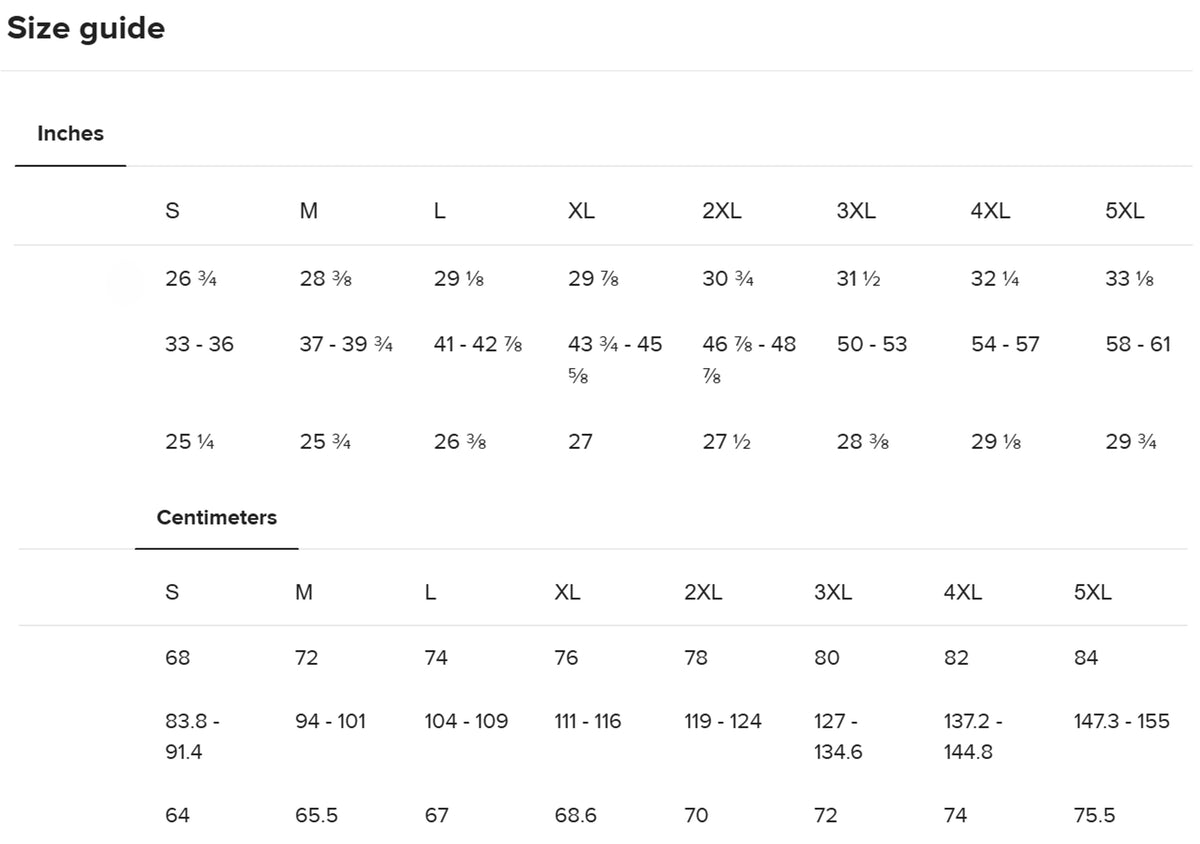Click the 83.8 - 91.4 centimeters cell

point(185,736)
